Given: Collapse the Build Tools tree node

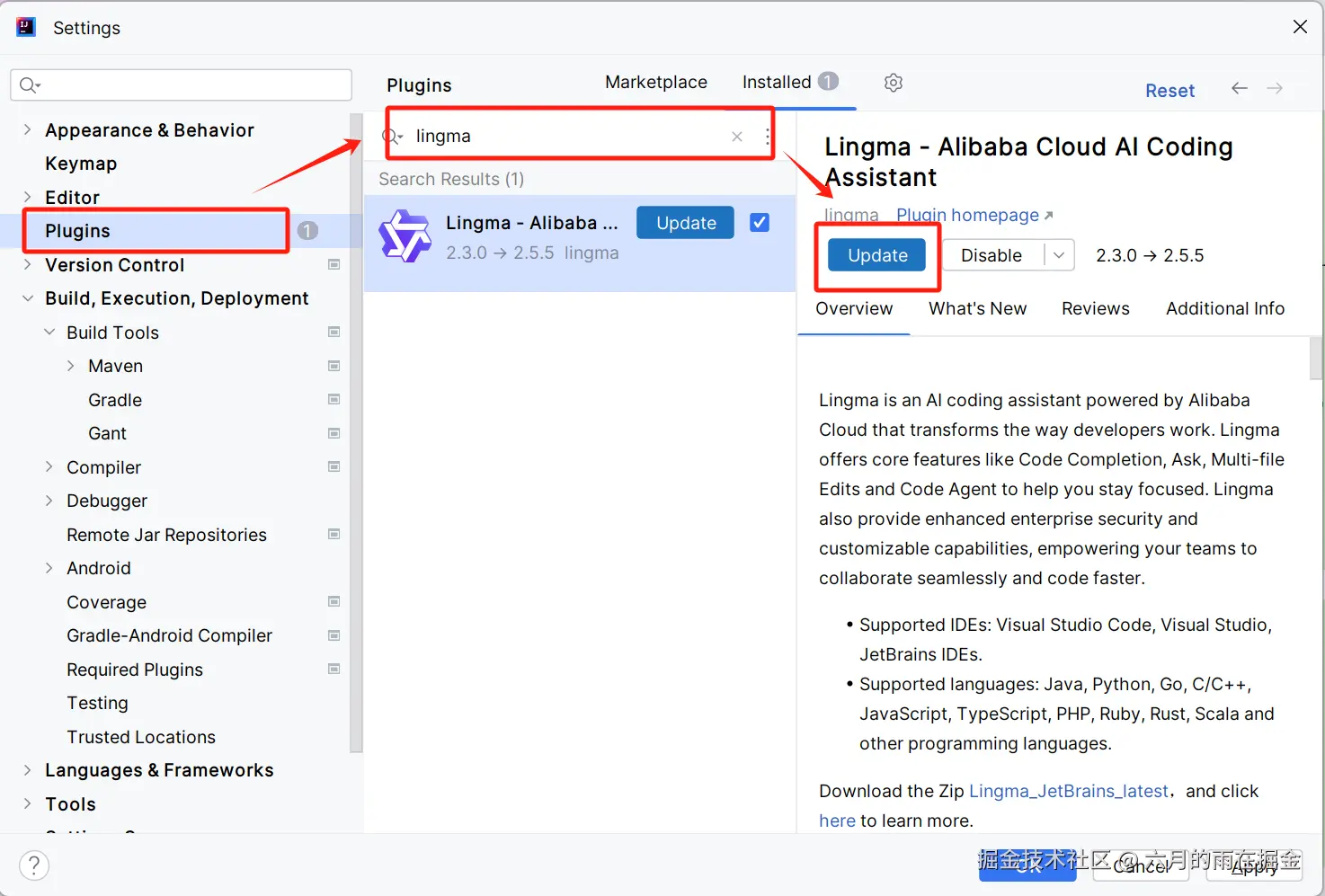Looking at the screenshot, I should click(49, 333).
